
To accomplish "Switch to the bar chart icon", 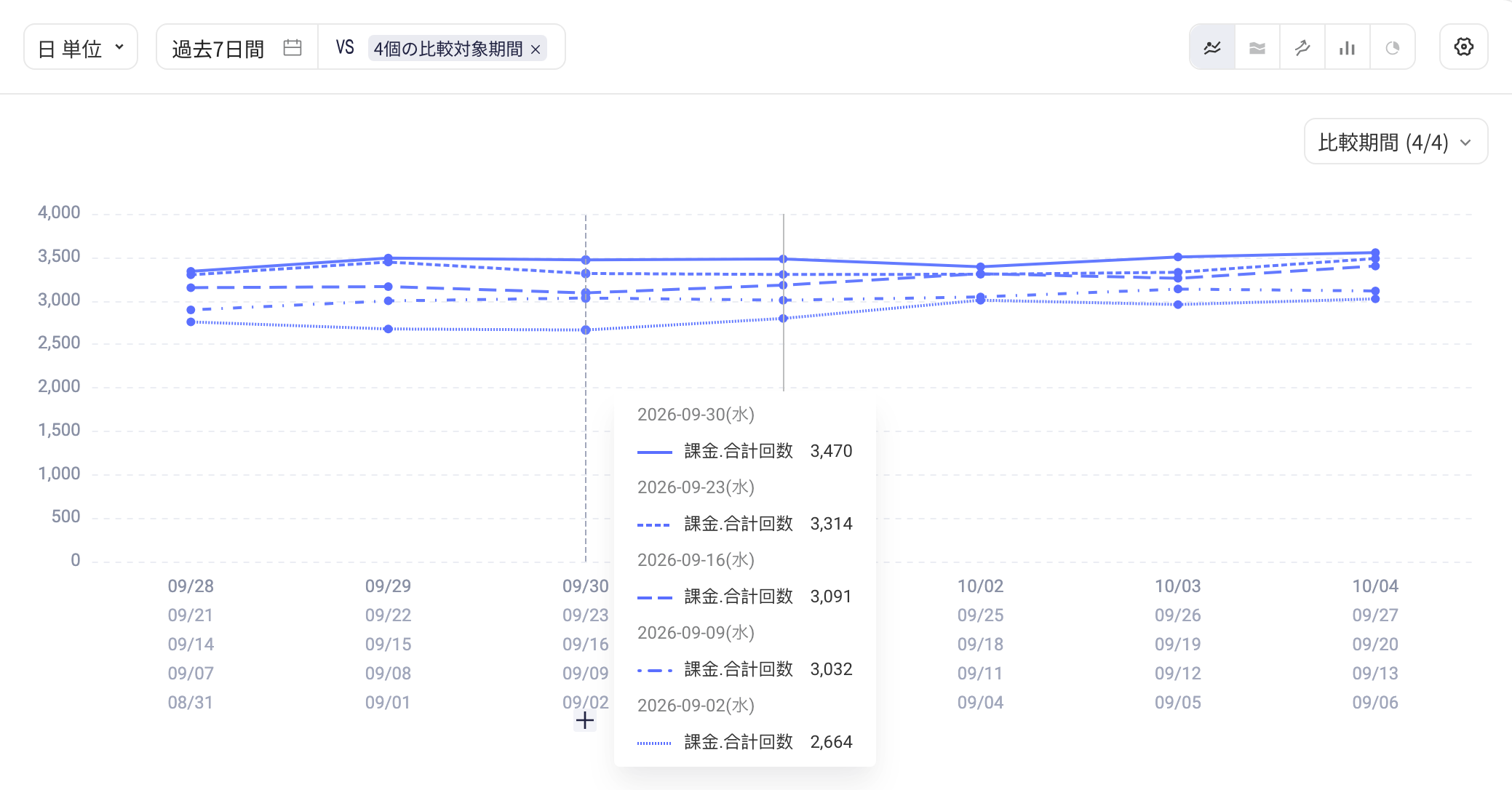I will 1348,47.
